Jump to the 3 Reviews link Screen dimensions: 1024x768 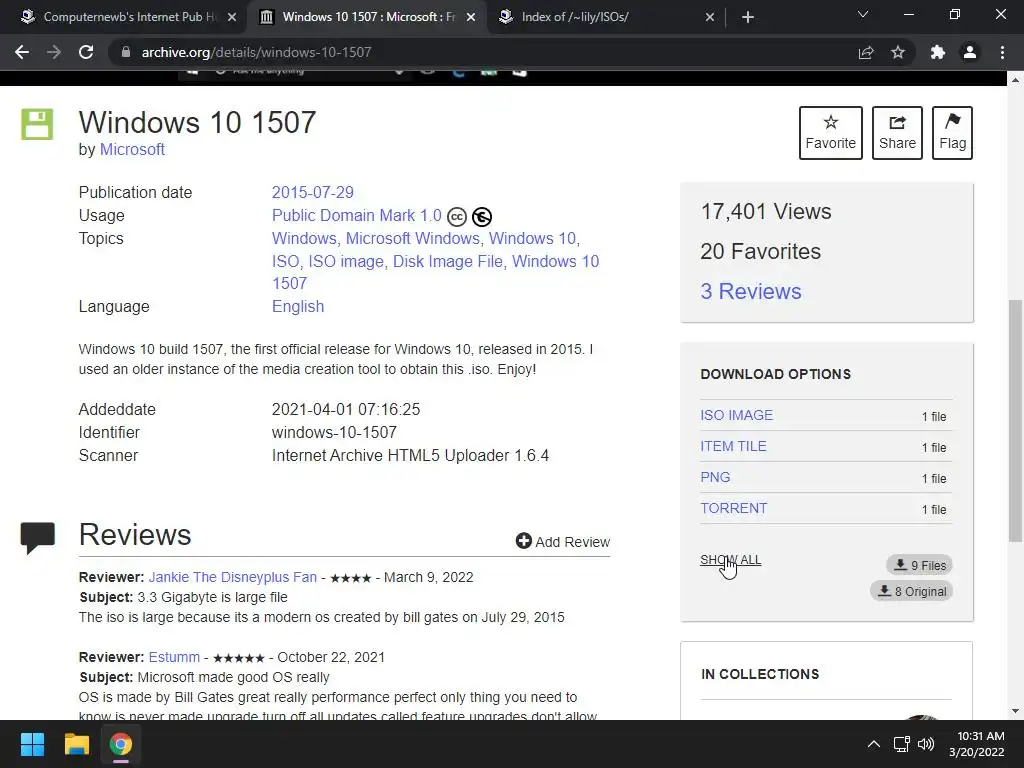coord(750,291)
